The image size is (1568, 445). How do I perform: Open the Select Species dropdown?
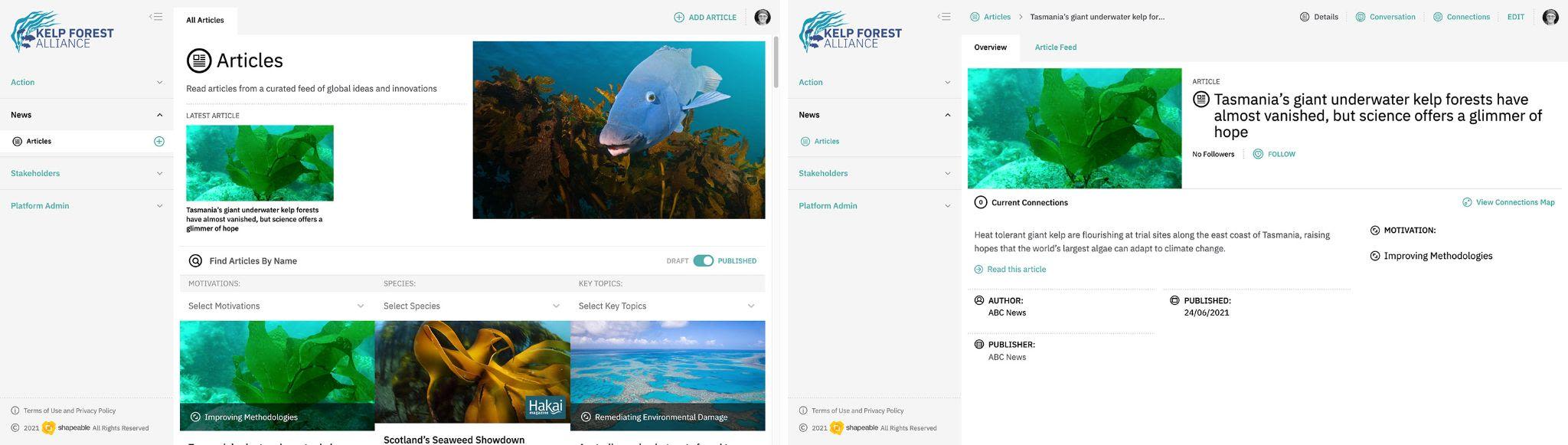[x=472, y=306]
